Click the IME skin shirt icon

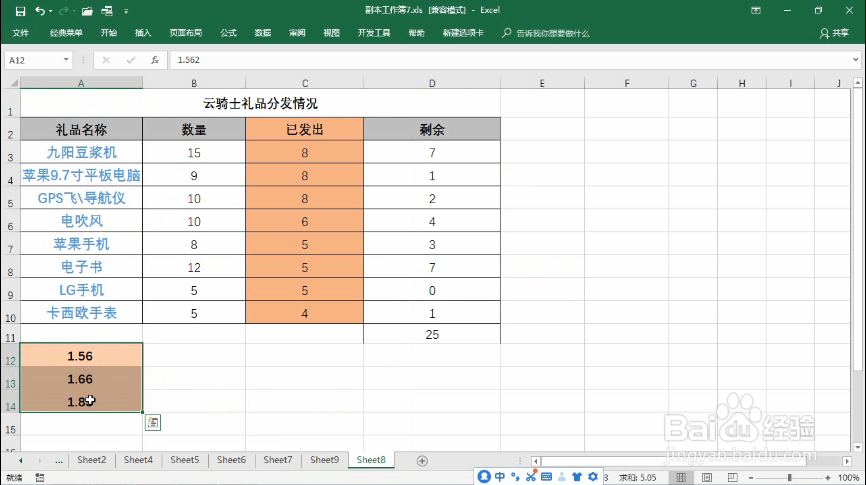click(x=577, y=476)
